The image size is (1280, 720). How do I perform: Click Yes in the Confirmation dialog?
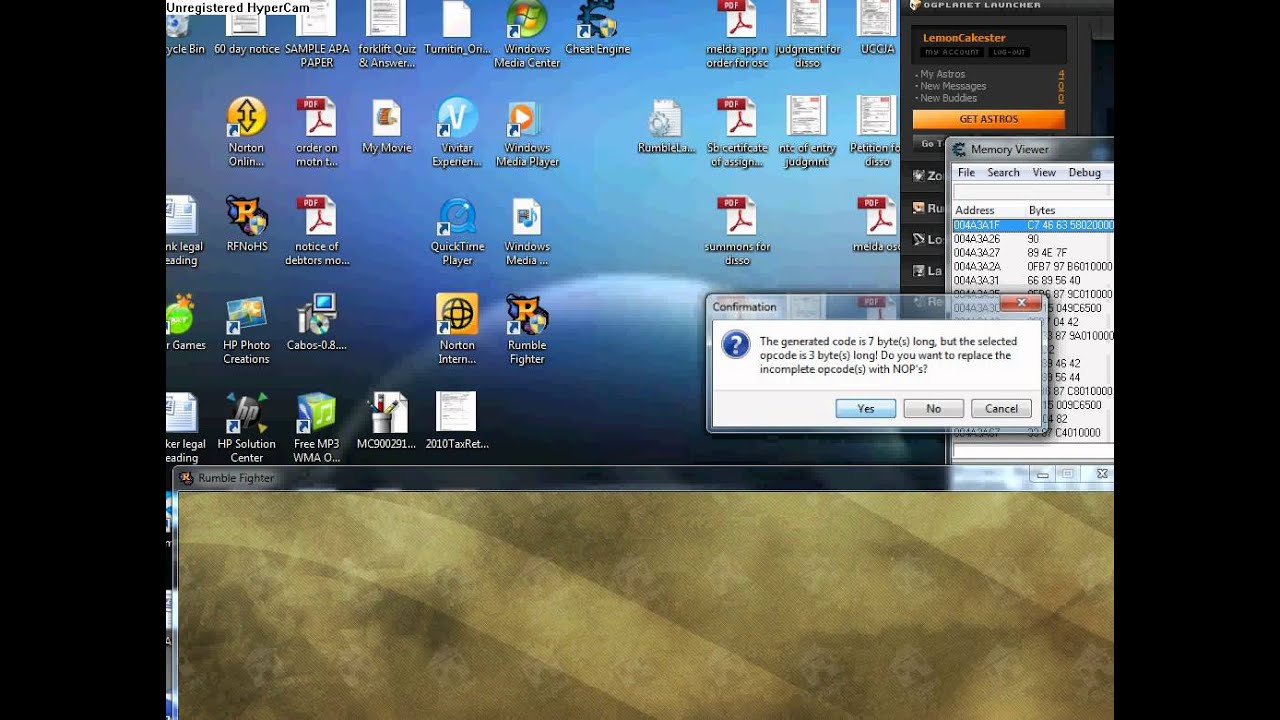pos(866,408)
